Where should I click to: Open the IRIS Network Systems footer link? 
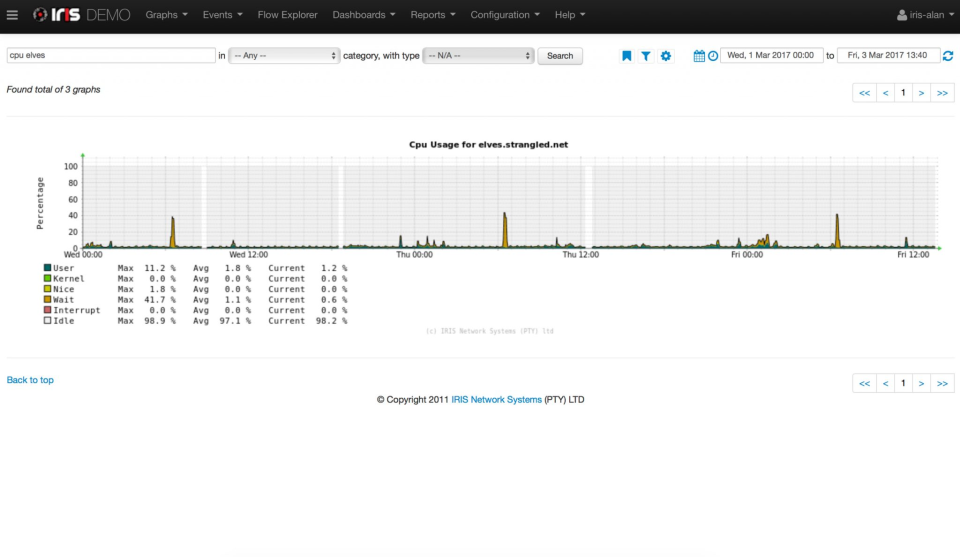(x=496, y=400)
